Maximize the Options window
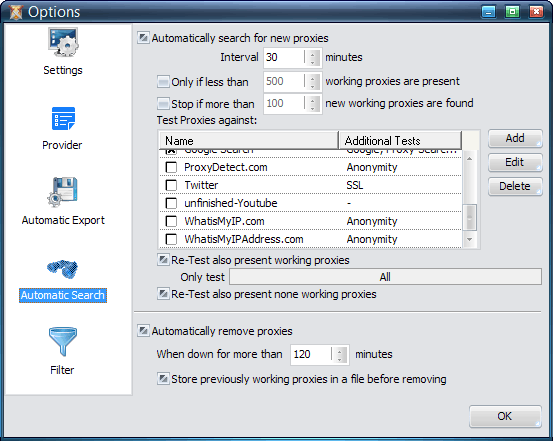Viewport: 553px width, 441px height. tap(512, 12)
